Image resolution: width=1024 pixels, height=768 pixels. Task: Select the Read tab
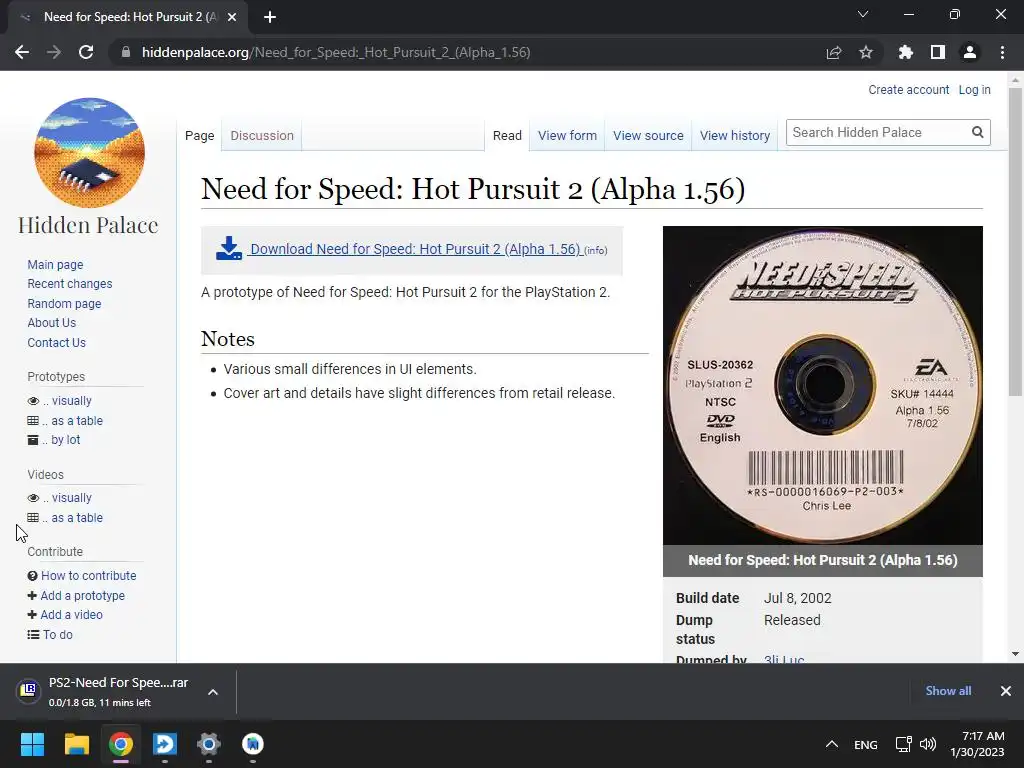[x=507, y=135]
